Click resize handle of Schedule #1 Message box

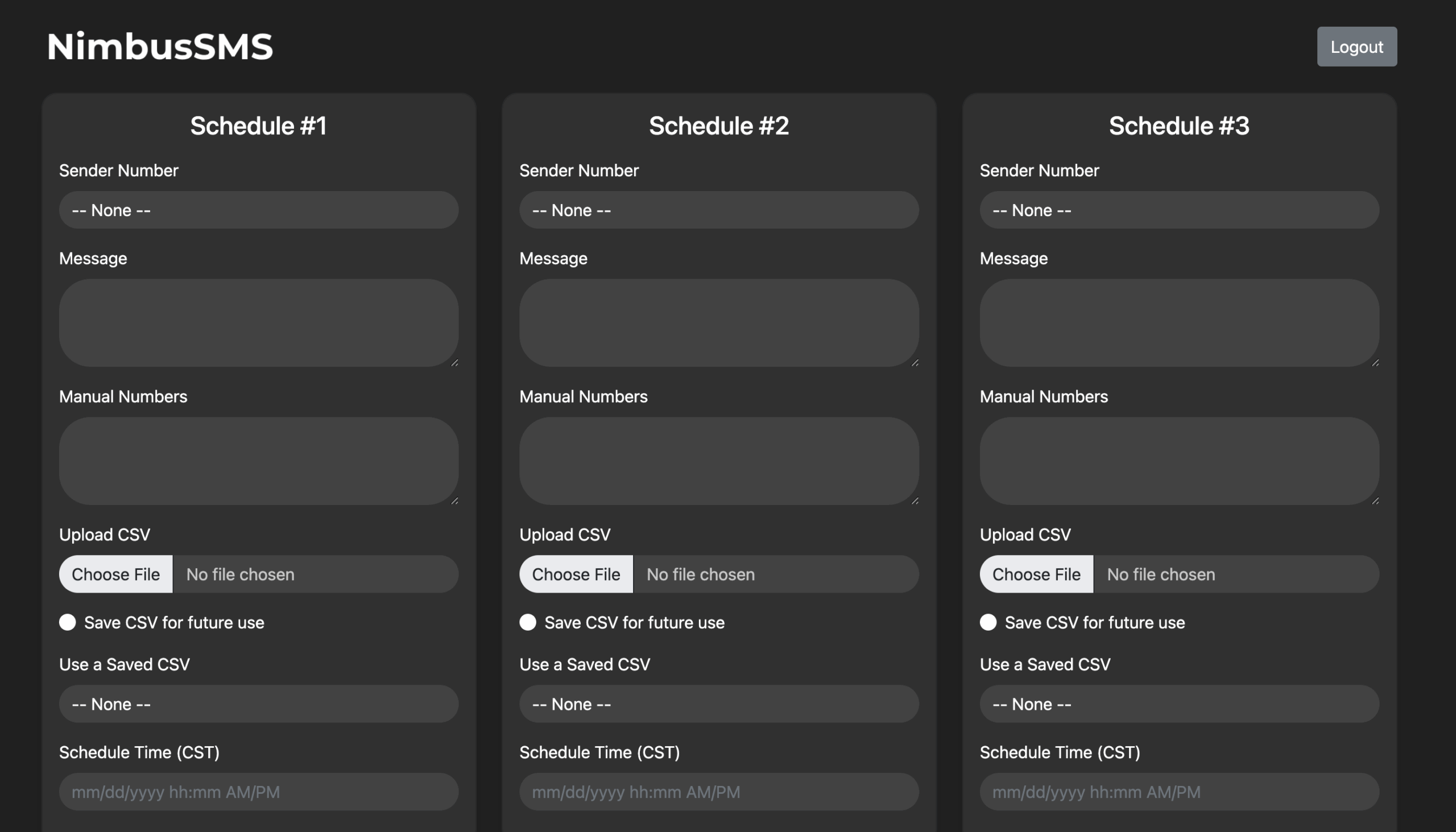pyautogui.click(x=455, y=363)
